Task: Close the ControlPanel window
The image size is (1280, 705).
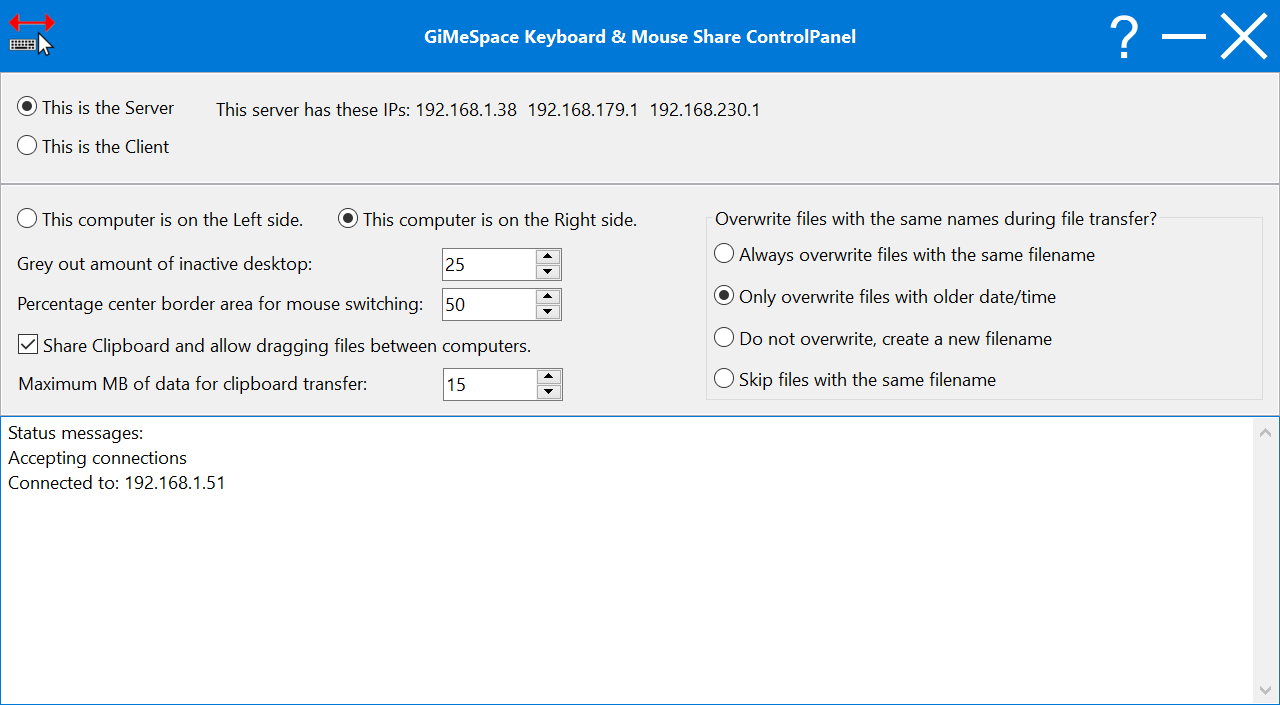Action: point(1244,36)
